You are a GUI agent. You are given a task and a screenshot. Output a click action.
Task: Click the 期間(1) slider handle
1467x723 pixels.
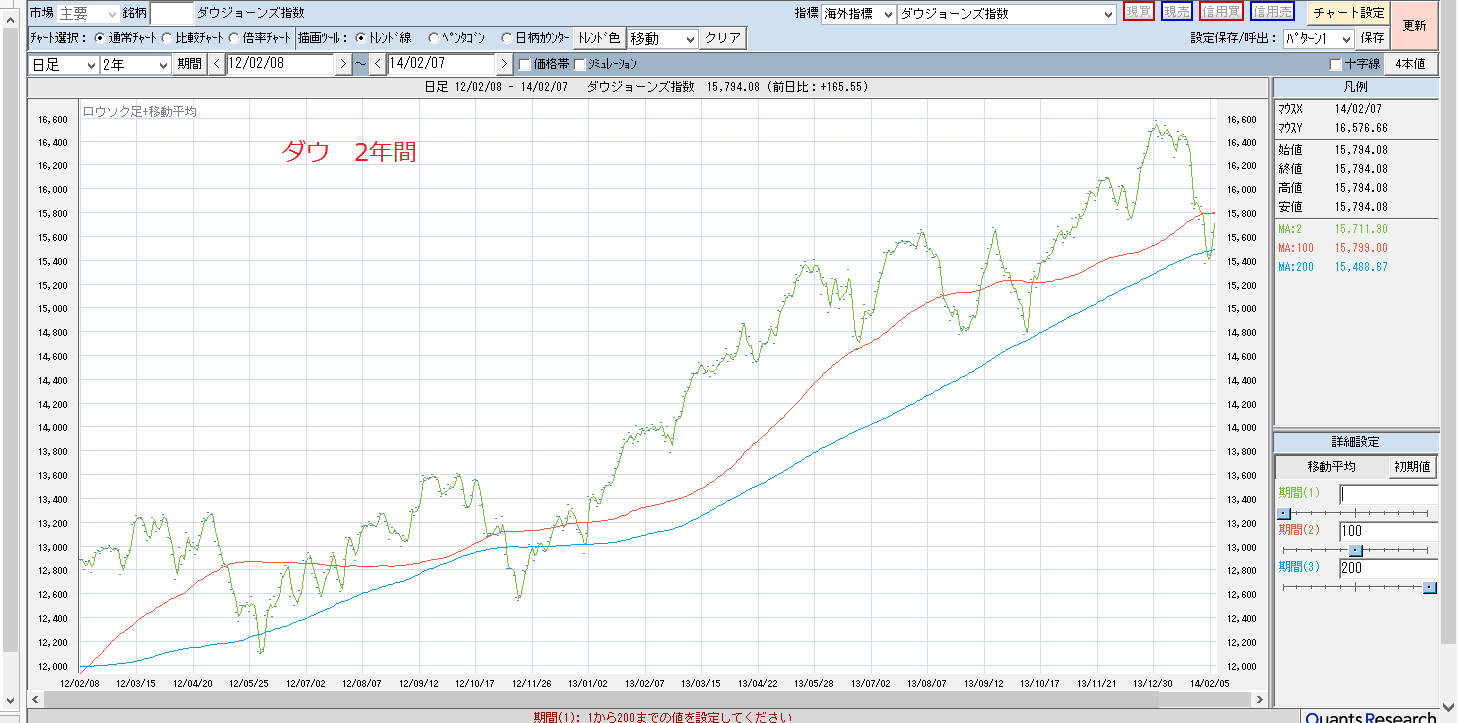pos(1285,513)
